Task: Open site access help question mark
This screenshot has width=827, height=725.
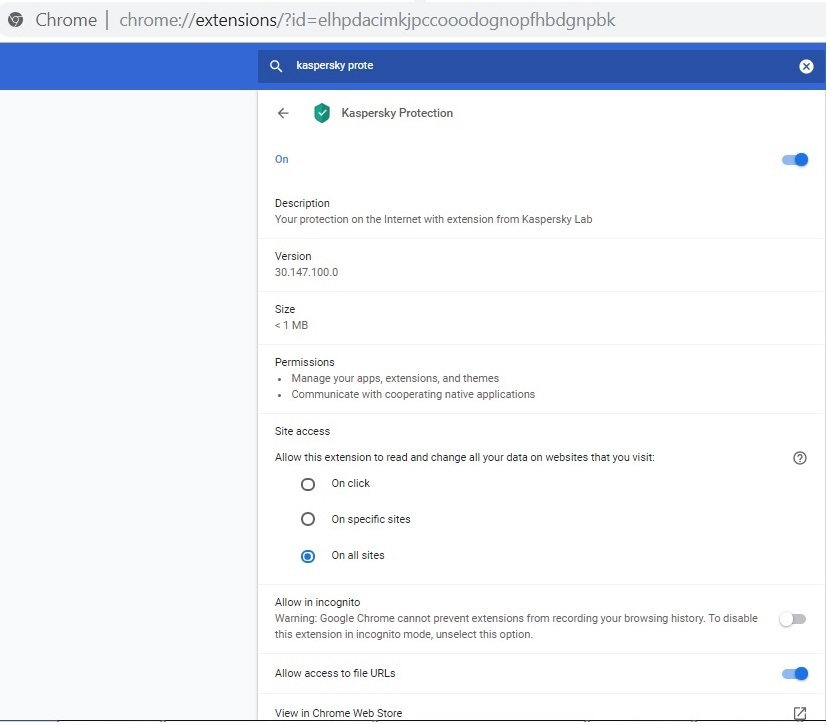Action: [x=800, y=458]
